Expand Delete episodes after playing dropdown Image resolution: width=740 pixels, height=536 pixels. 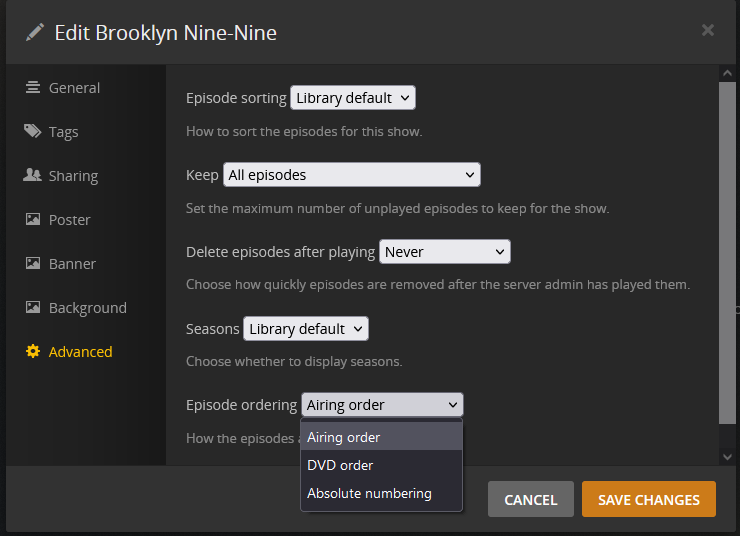tap(445, 252)
